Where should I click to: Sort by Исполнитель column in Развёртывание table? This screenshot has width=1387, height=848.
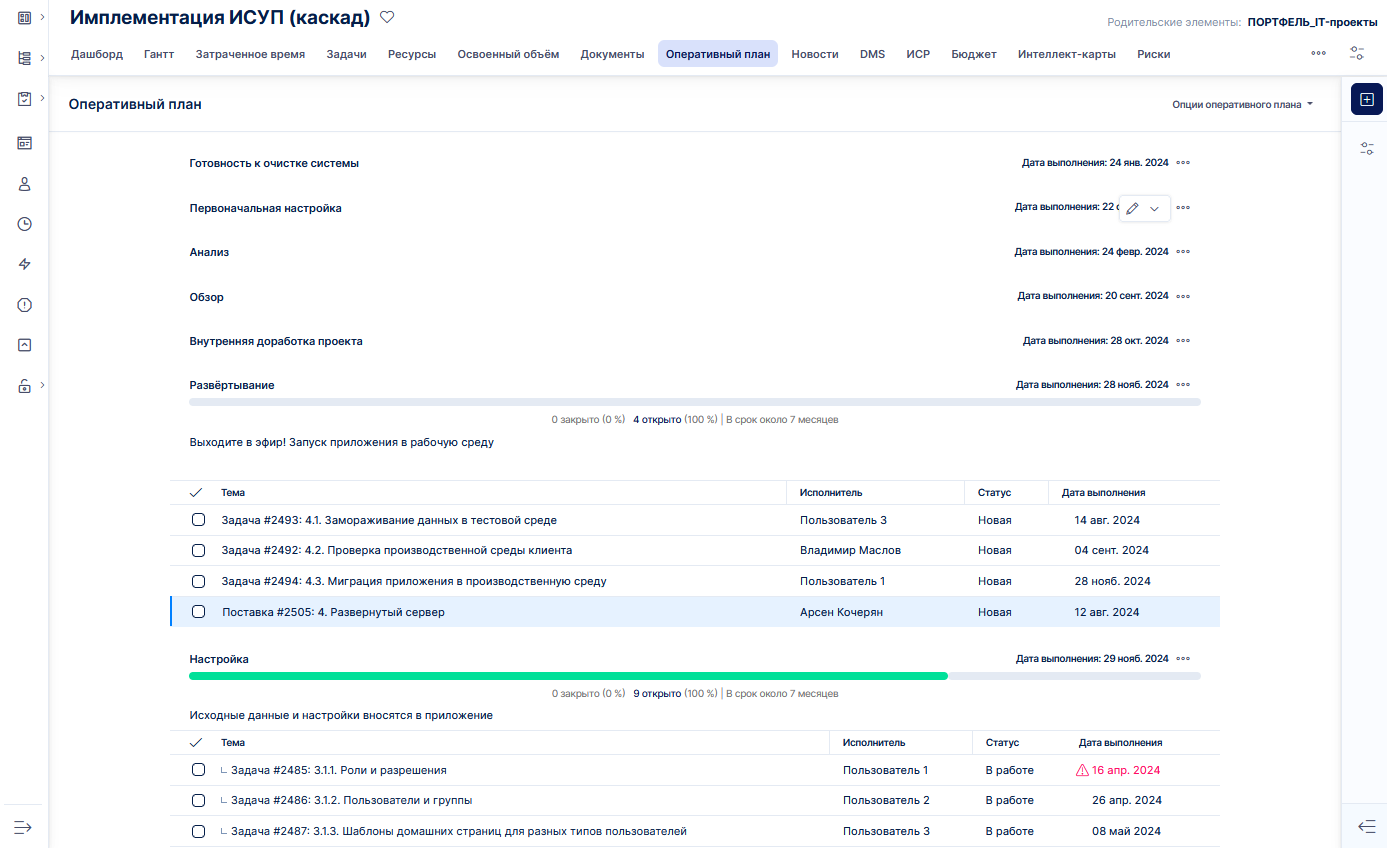(831, 492)
